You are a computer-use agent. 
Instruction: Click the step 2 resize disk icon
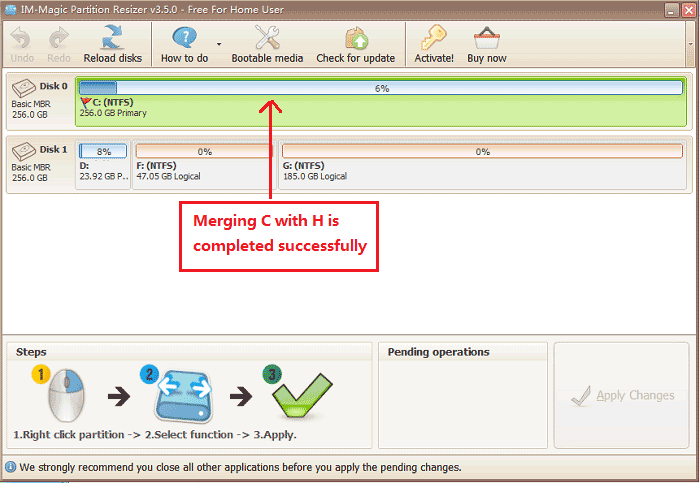tap(183, 395)
